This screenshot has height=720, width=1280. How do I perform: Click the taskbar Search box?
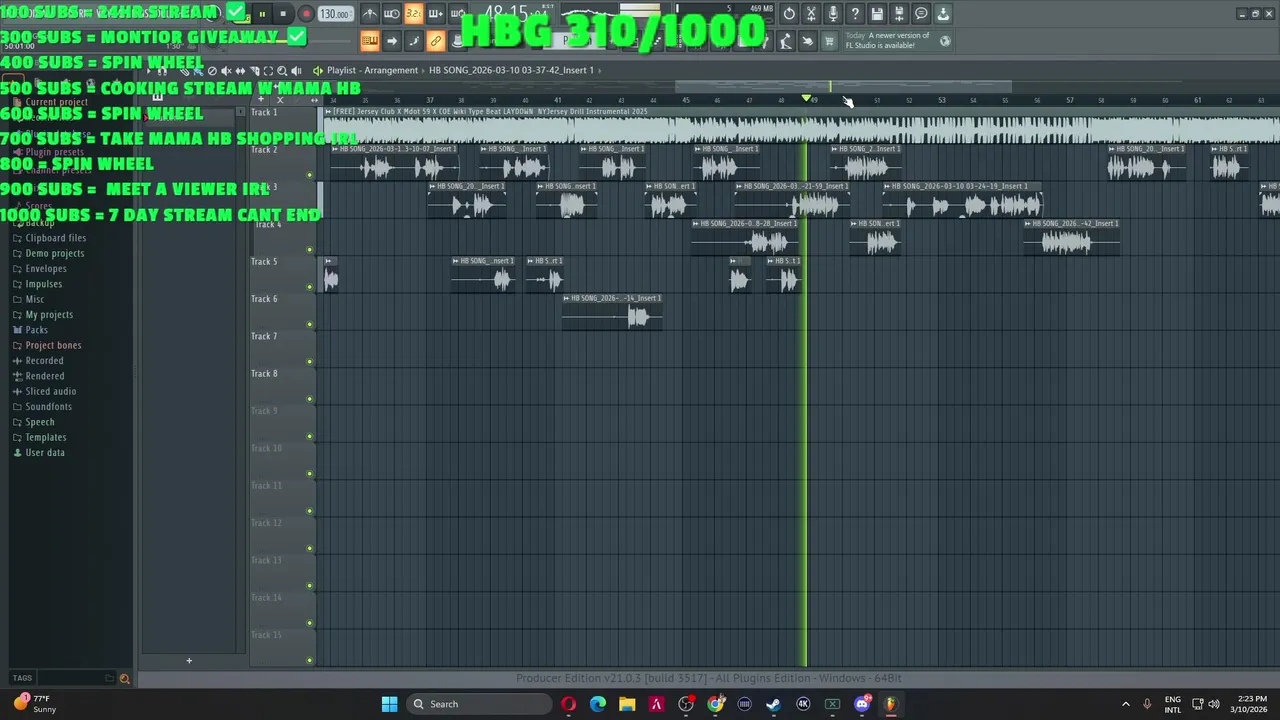pos(481,704)
